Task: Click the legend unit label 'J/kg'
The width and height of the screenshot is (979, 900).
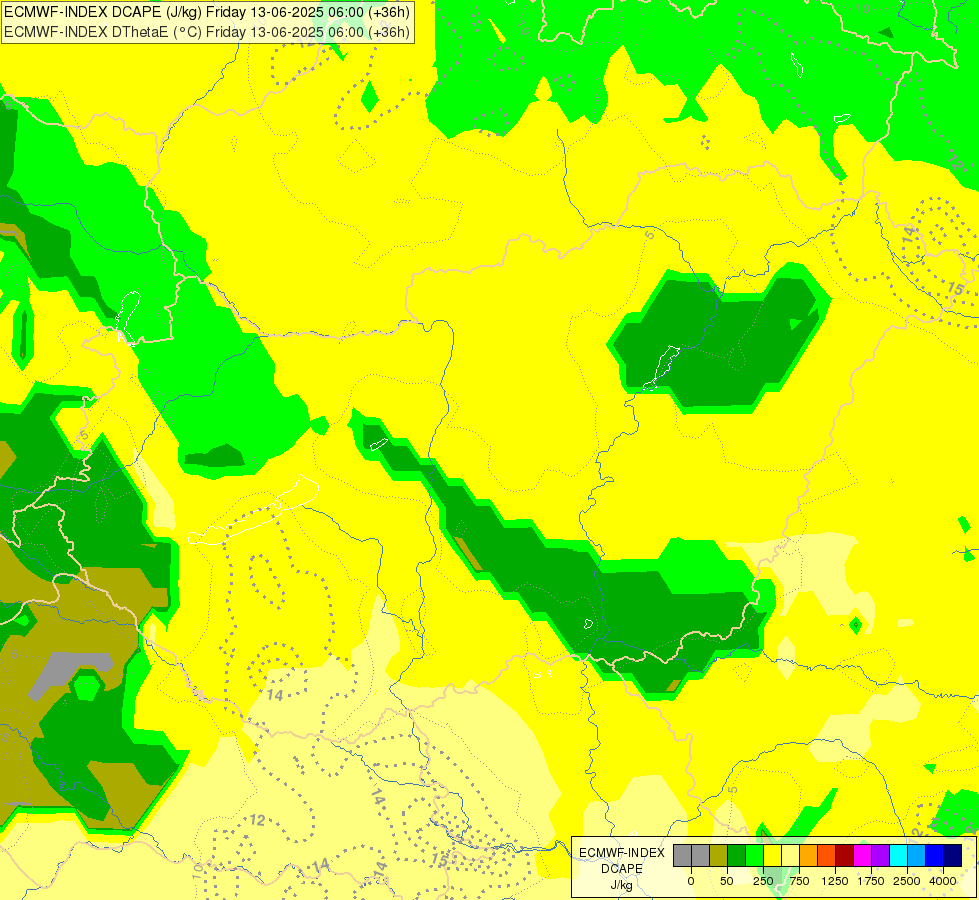Action: click(x=621, y=886)
